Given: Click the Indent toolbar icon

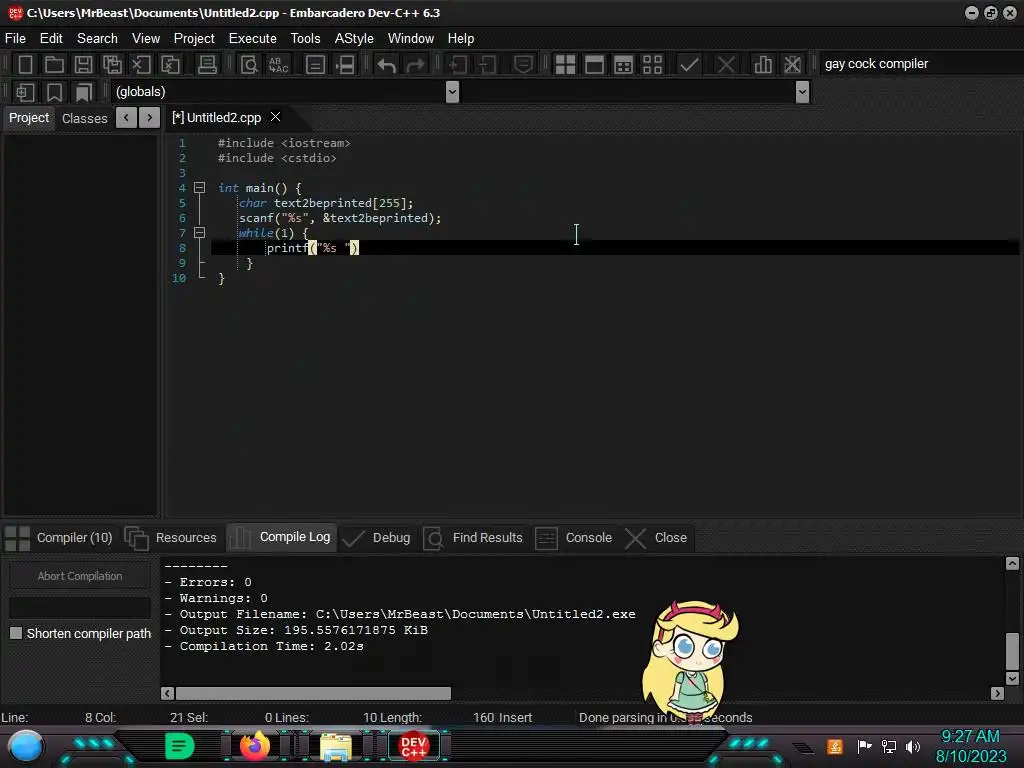Looking at the screenshot, I should tap(458, 64).
